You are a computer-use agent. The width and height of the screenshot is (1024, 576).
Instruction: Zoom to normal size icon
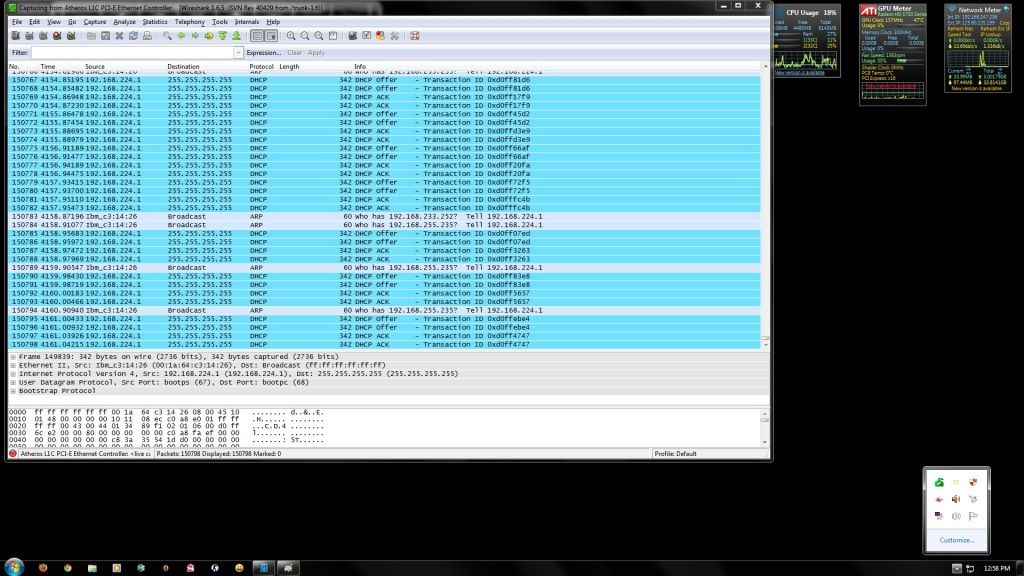tap(319, 36)
